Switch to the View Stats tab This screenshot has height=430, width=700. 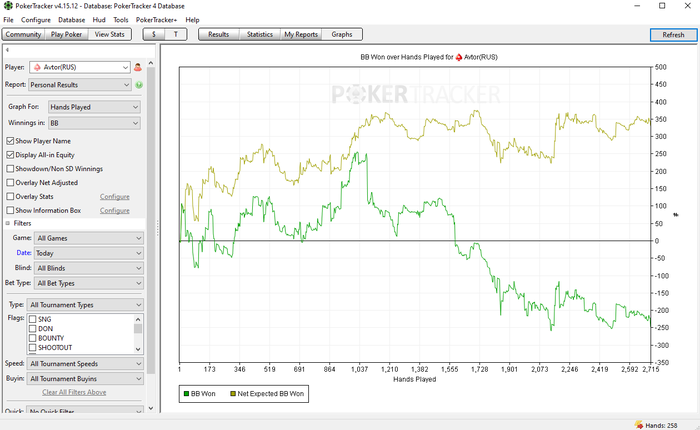[109, 34]
